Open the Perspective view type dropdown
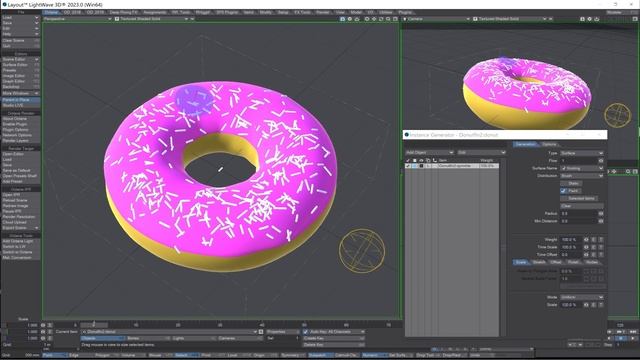Screen dimensions: 640x360 click(x=77, y=19)
